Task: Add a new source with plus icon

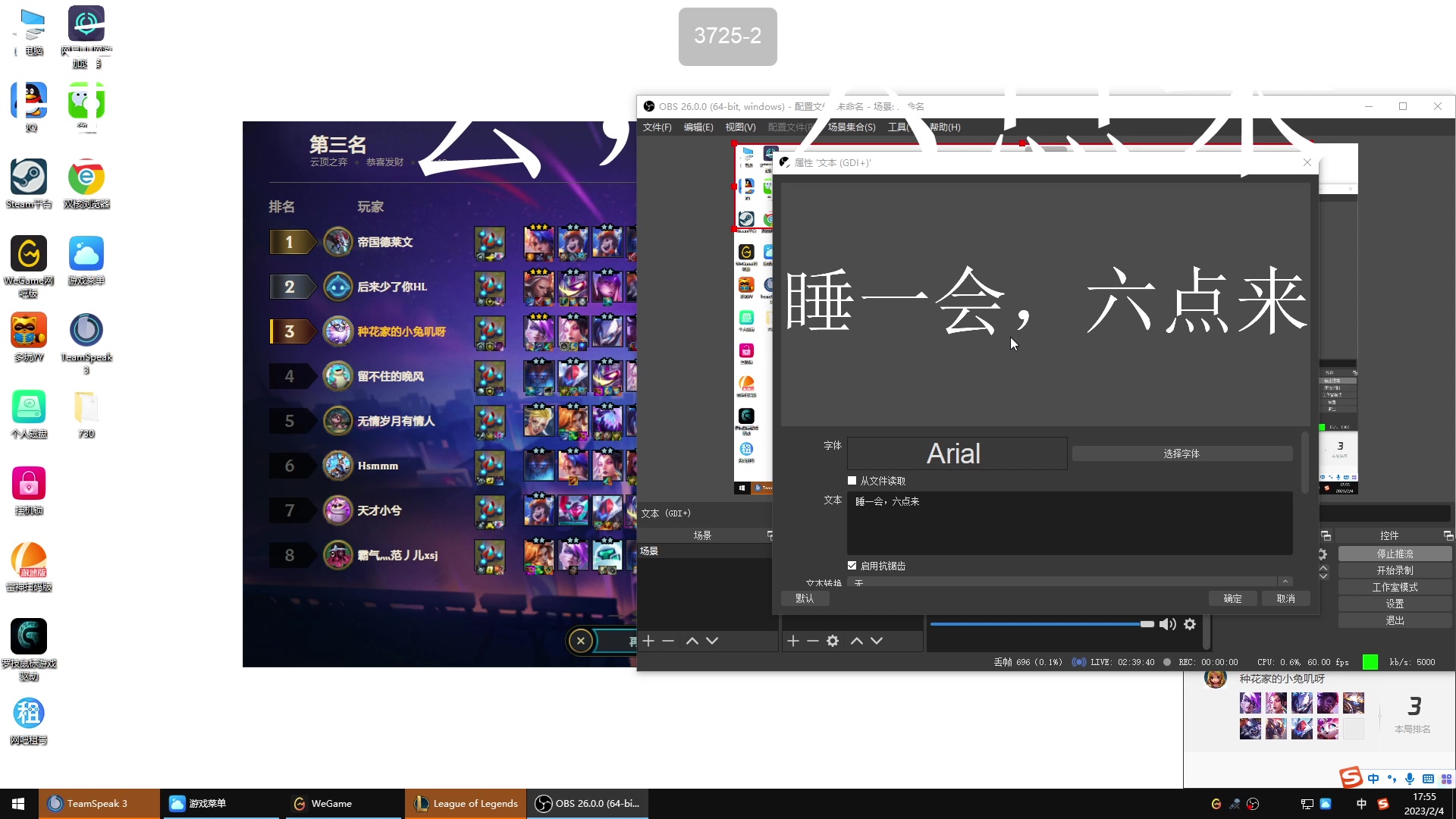Action: click(793, 641)
